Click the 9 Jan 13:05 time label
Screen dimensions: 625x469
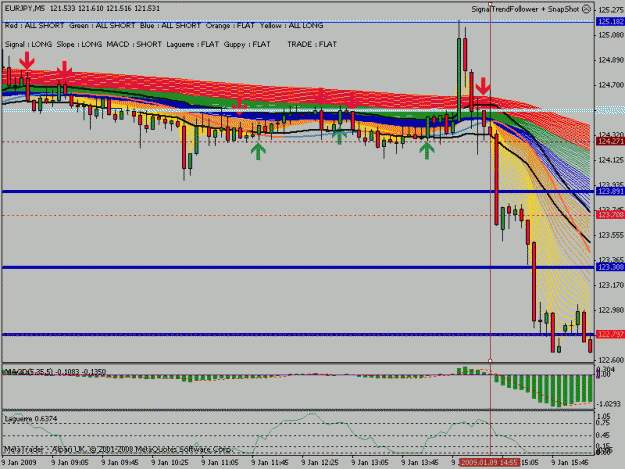click(370, 463)
